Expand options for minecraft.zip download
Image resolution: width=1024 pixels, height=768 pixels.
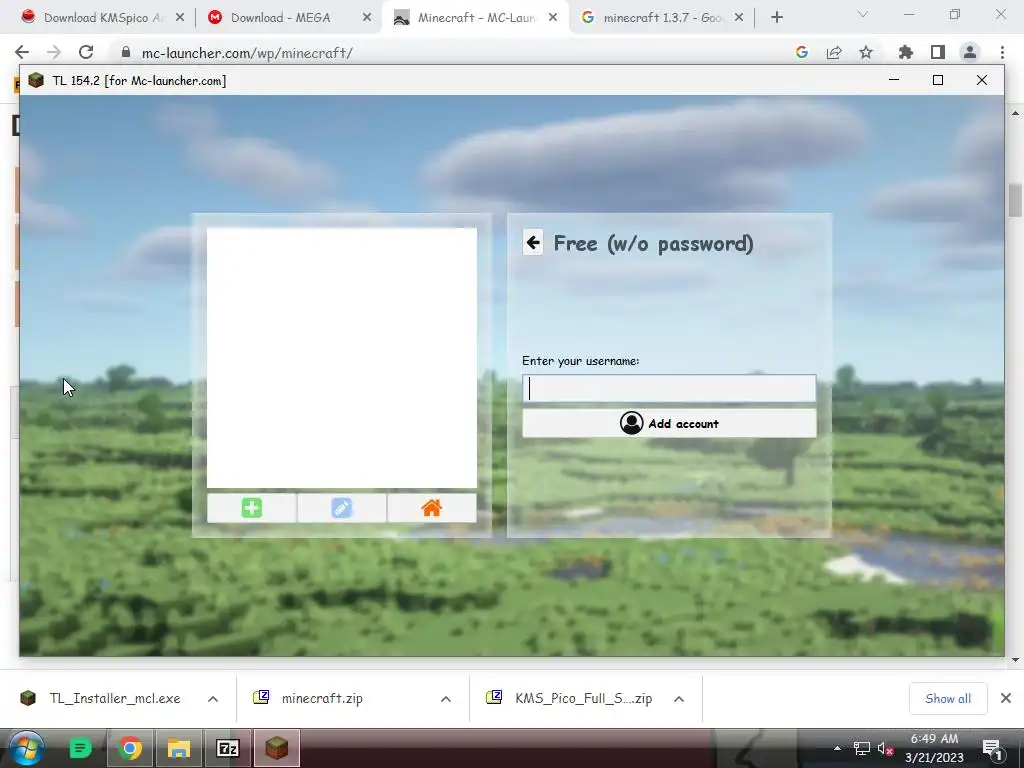pos(446,699)
